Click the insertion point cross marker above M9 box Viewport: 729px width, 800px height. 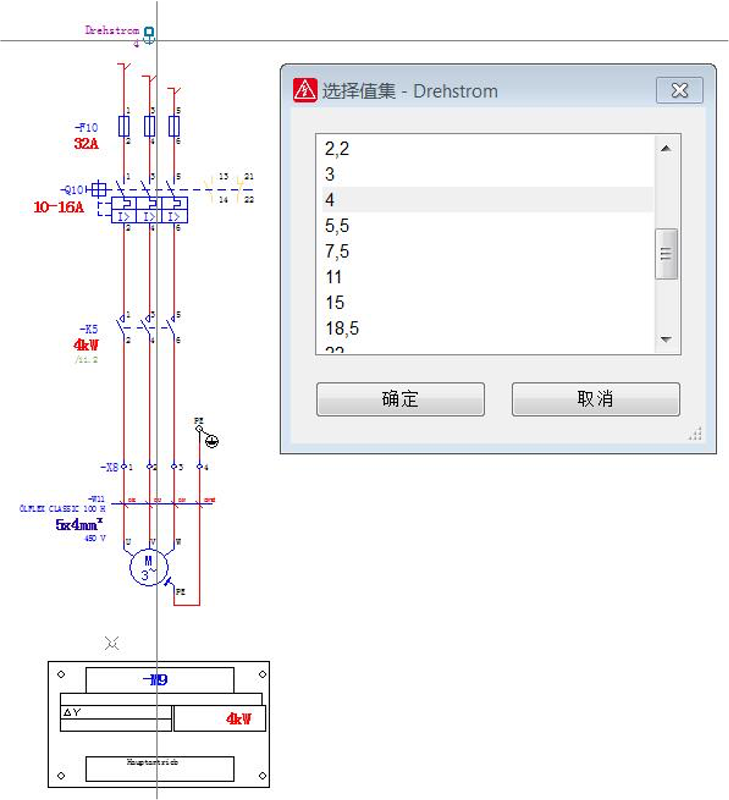112,643
